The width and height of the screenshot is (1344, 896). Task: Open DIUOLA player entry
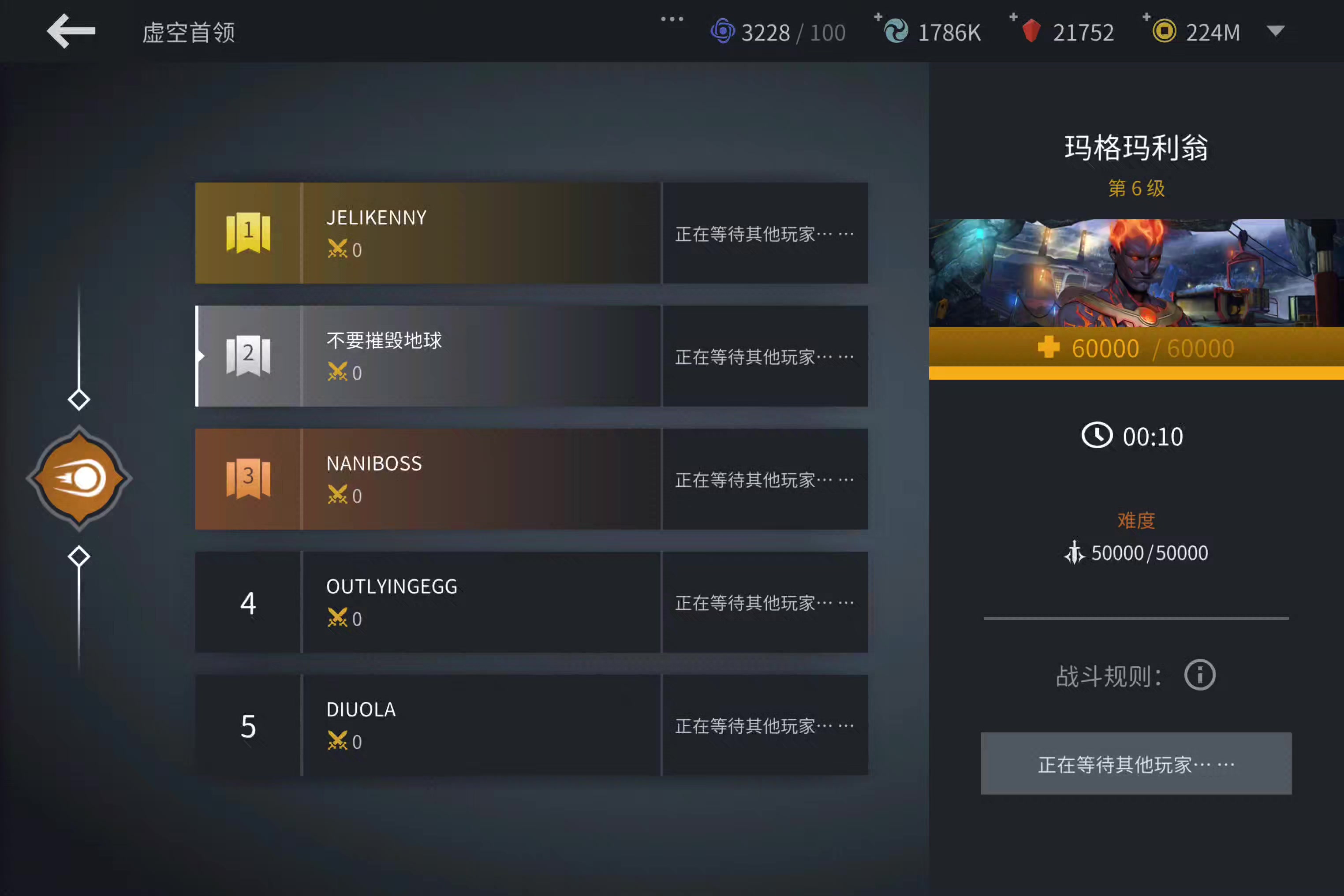(x=531, y=725)
